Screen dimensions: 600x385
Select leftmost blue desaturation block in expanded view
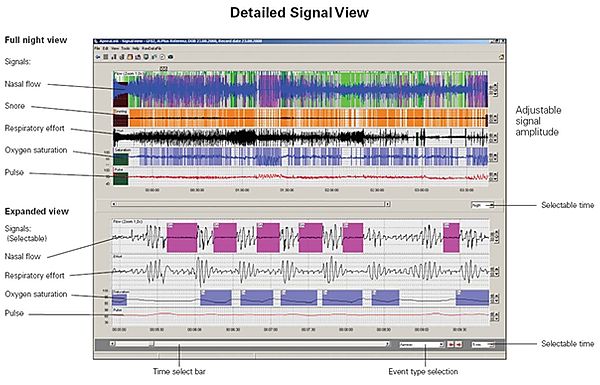119,300
